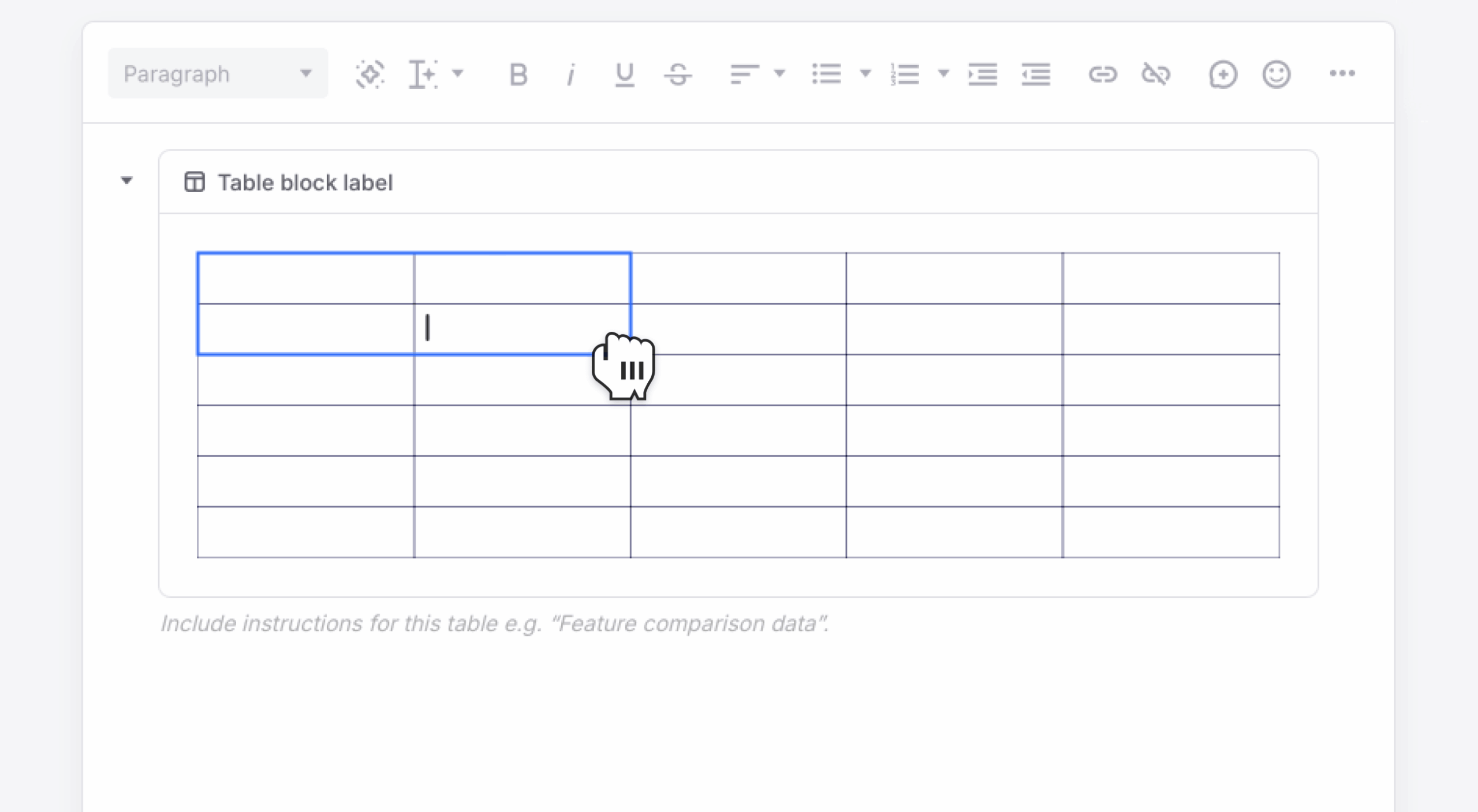Image resolution: width=1478 pixels, height=812 pixels.
Task: Decrease the indent level
Action: 1035,74
